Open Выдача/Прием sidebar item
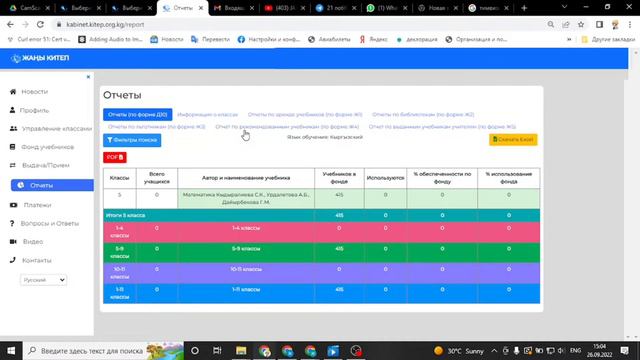Viewport: 640px width, 360px height. pyautogui.click(x=40, y=165)
